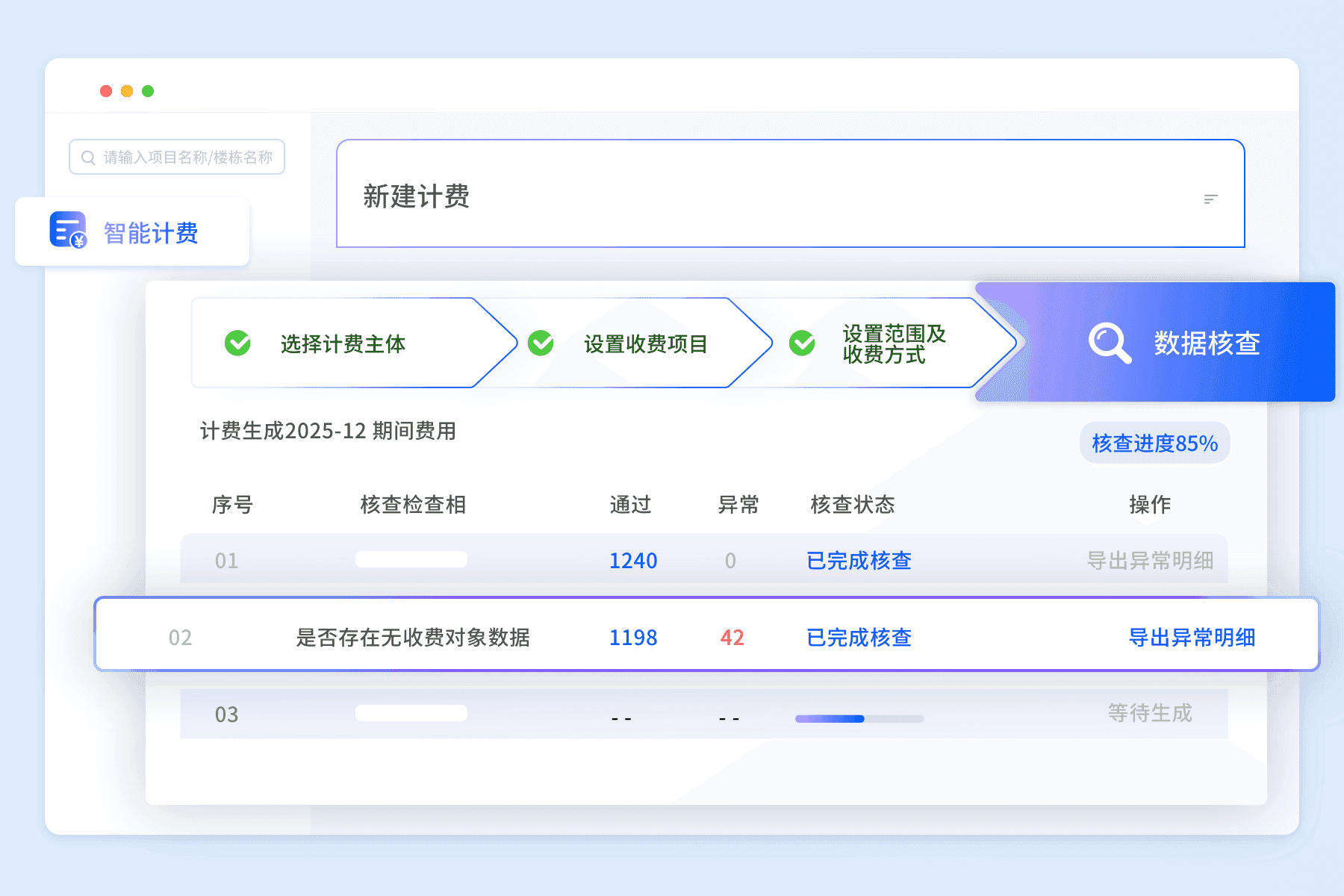Screen dimensions: 1344x896
Task: Click the search magnifier icon in the project field
Action: 88,158
